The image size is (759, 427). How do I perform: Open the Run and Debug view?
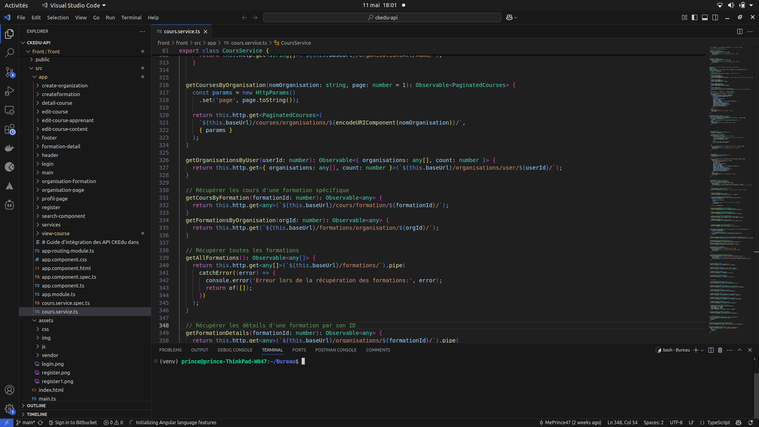pos(10,91)
